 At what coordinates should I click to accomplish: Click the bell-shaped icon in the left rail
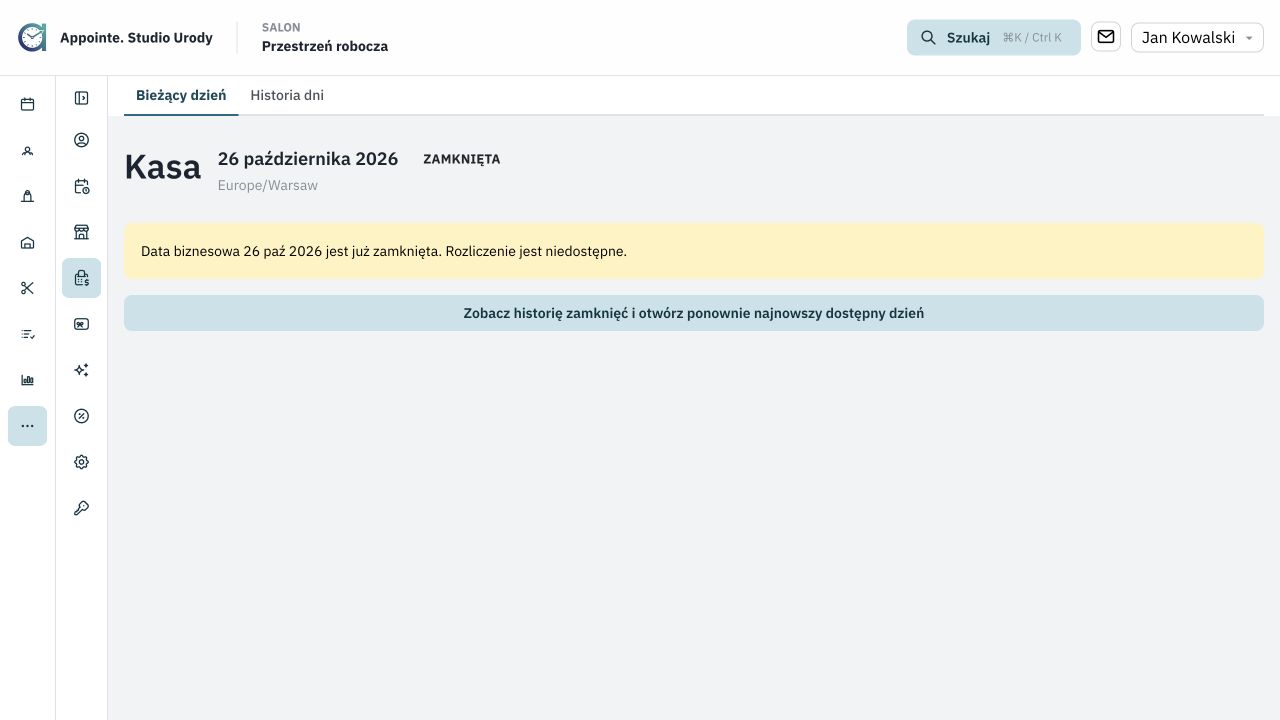tap(27, 196)
